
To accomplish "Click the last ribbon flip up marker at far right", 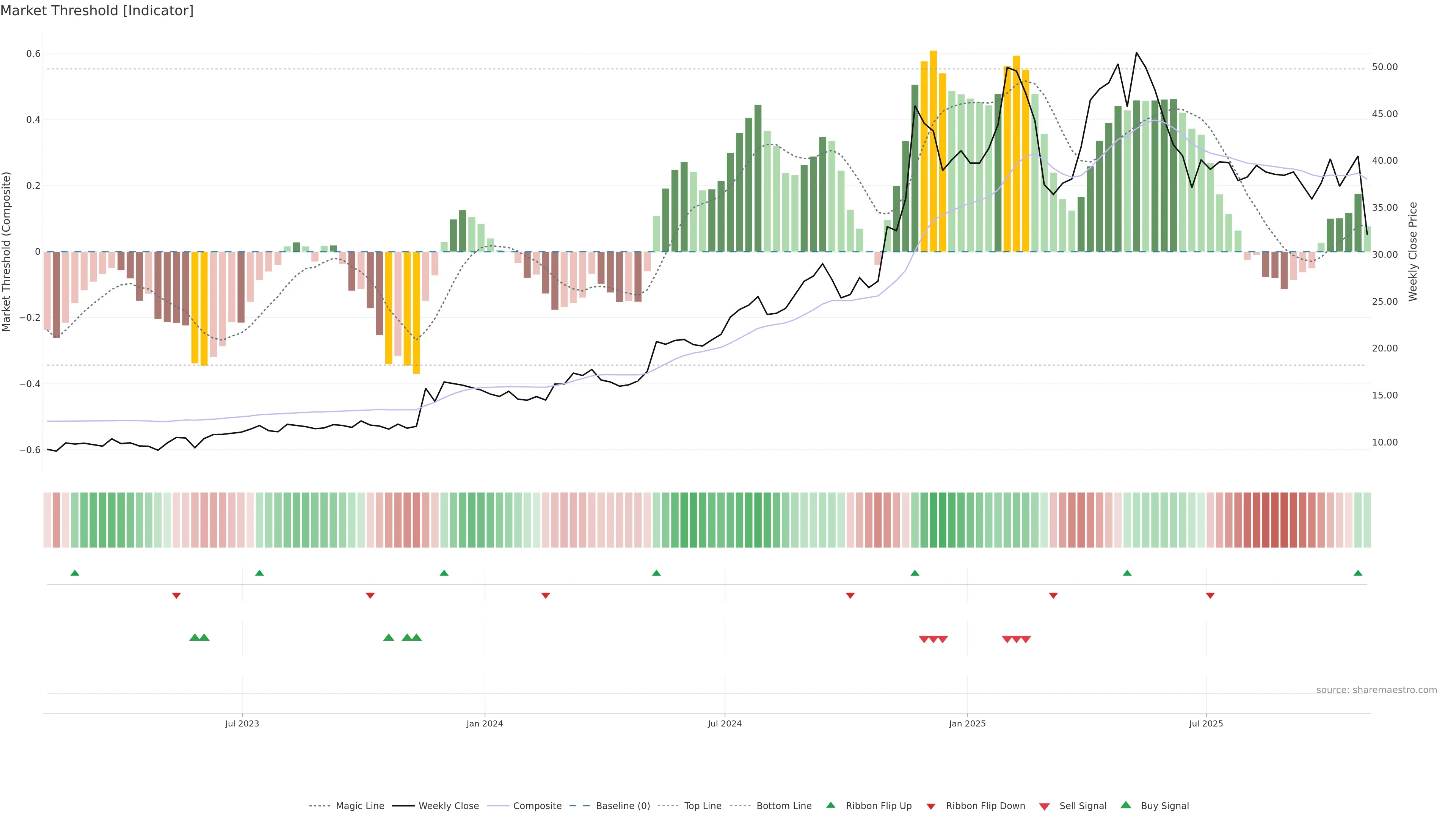I will point(1358,573).
